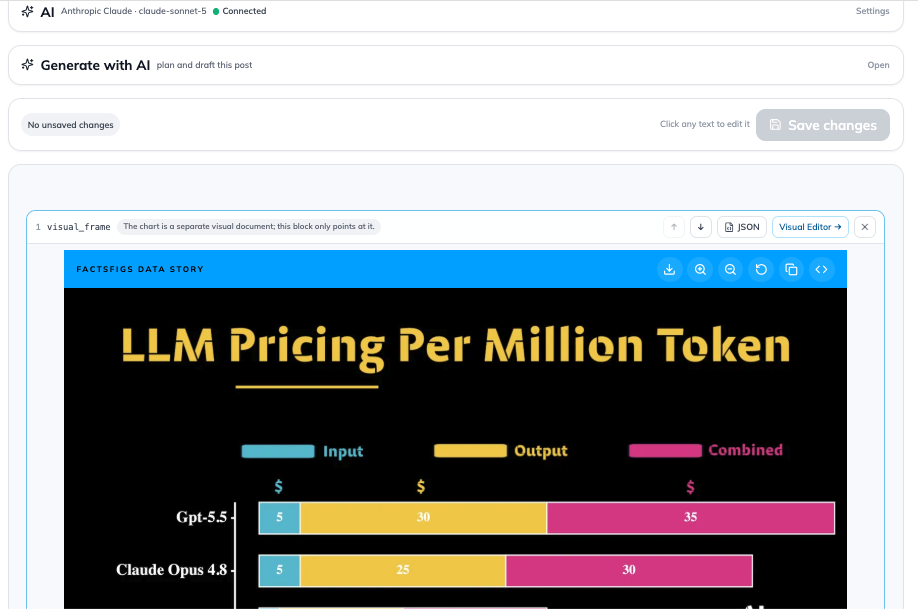Show the chart embed code
Viewport: 918px width, 609px height.
point(821,269)
